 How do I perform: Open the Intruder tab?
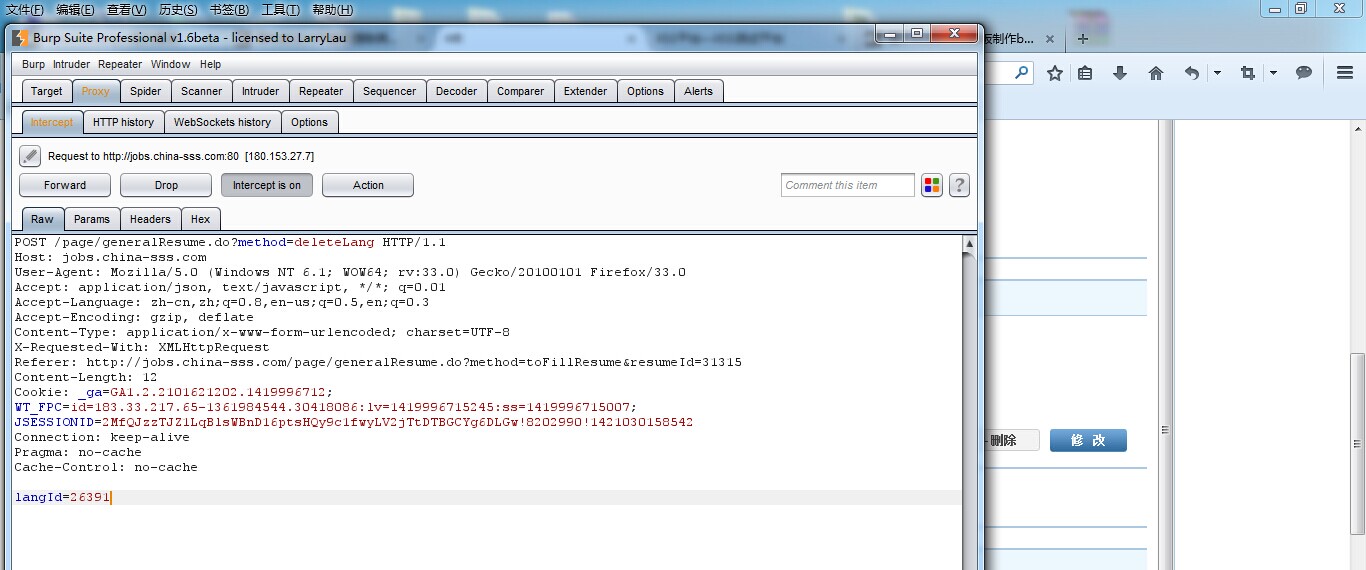click(x=261, y=91)
